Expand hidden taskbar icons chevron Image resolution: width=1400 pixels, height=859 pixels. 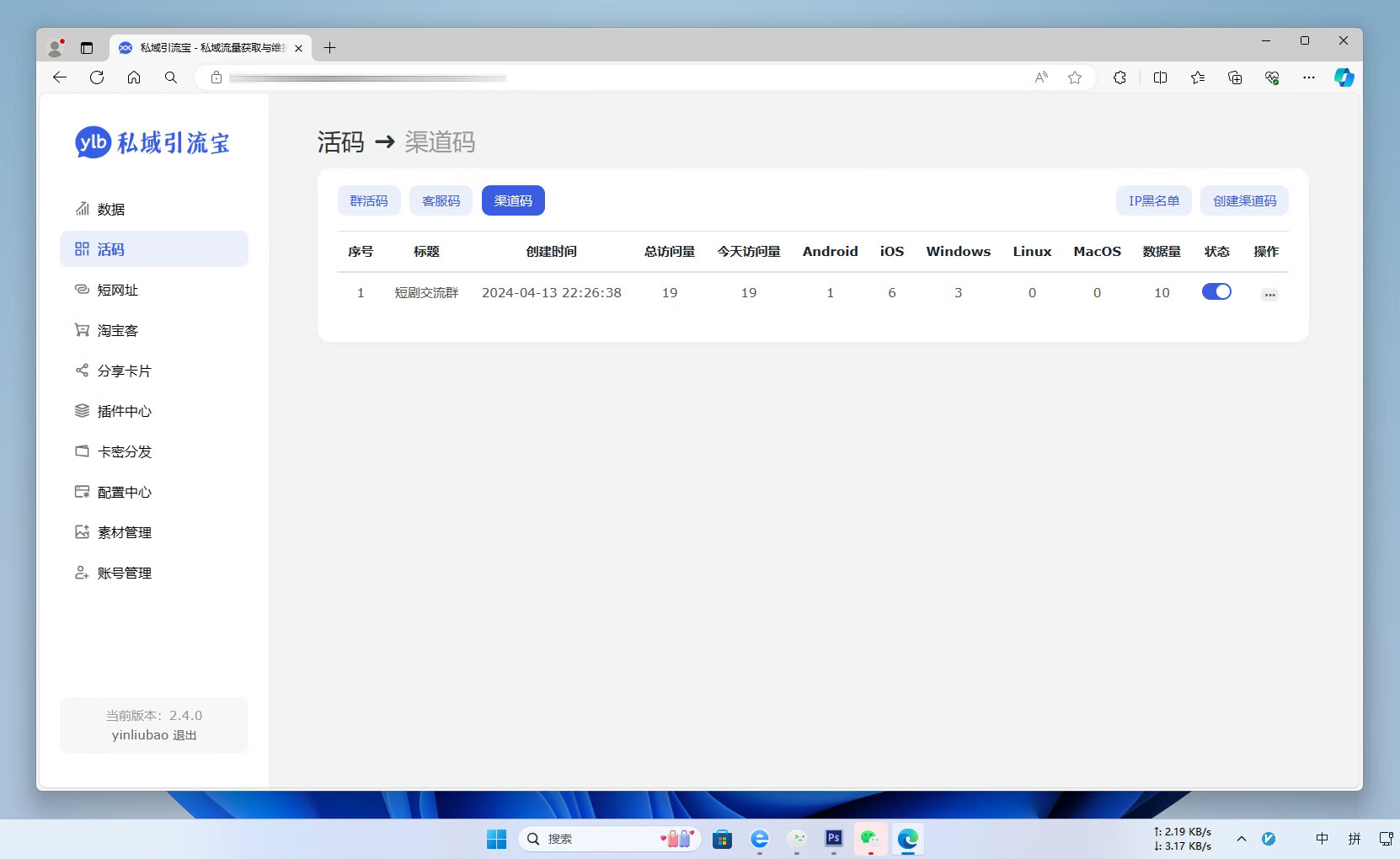point(1242,839)
